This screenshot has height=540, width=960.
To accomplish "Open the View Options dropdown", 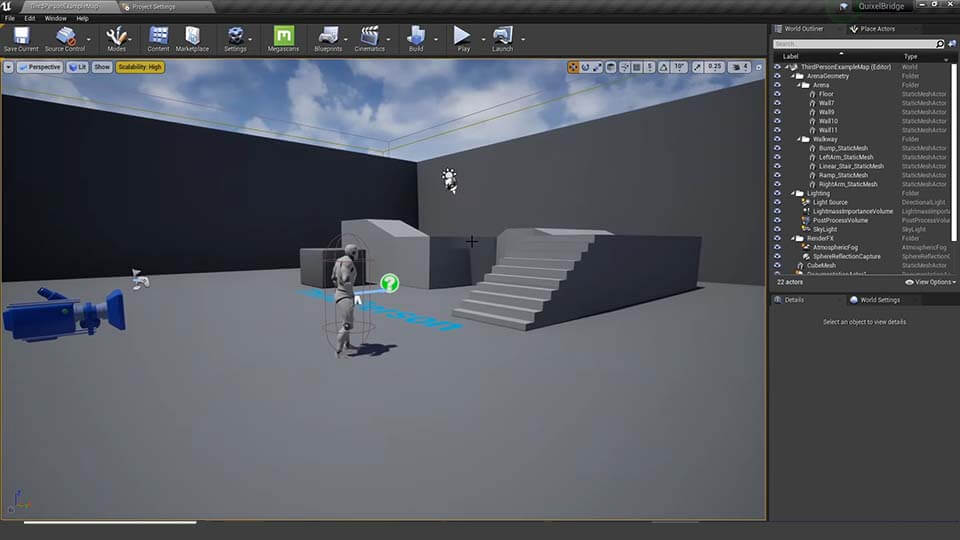I will pyautogui.click(x=930, y=282).
